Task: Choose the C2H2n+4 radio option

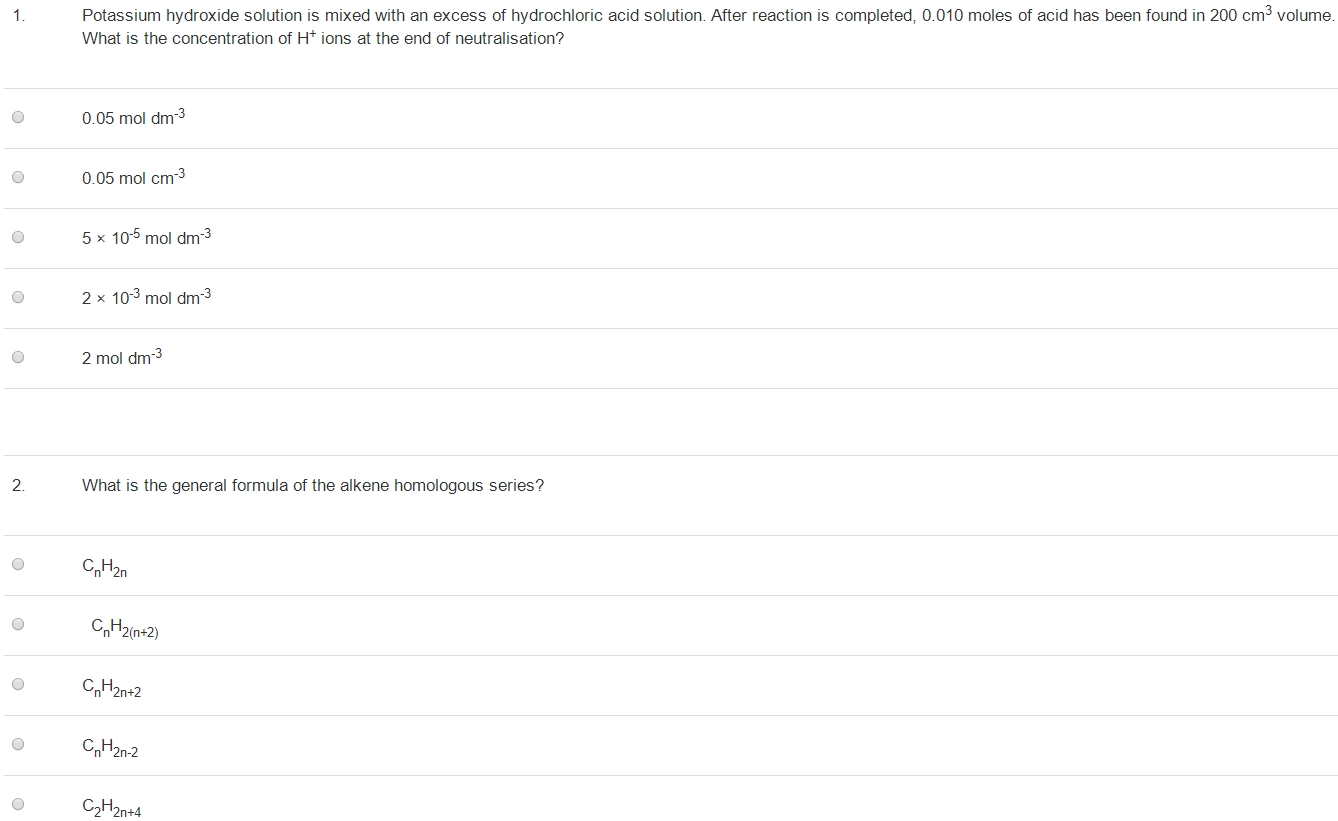Action: tap(17, 804)
